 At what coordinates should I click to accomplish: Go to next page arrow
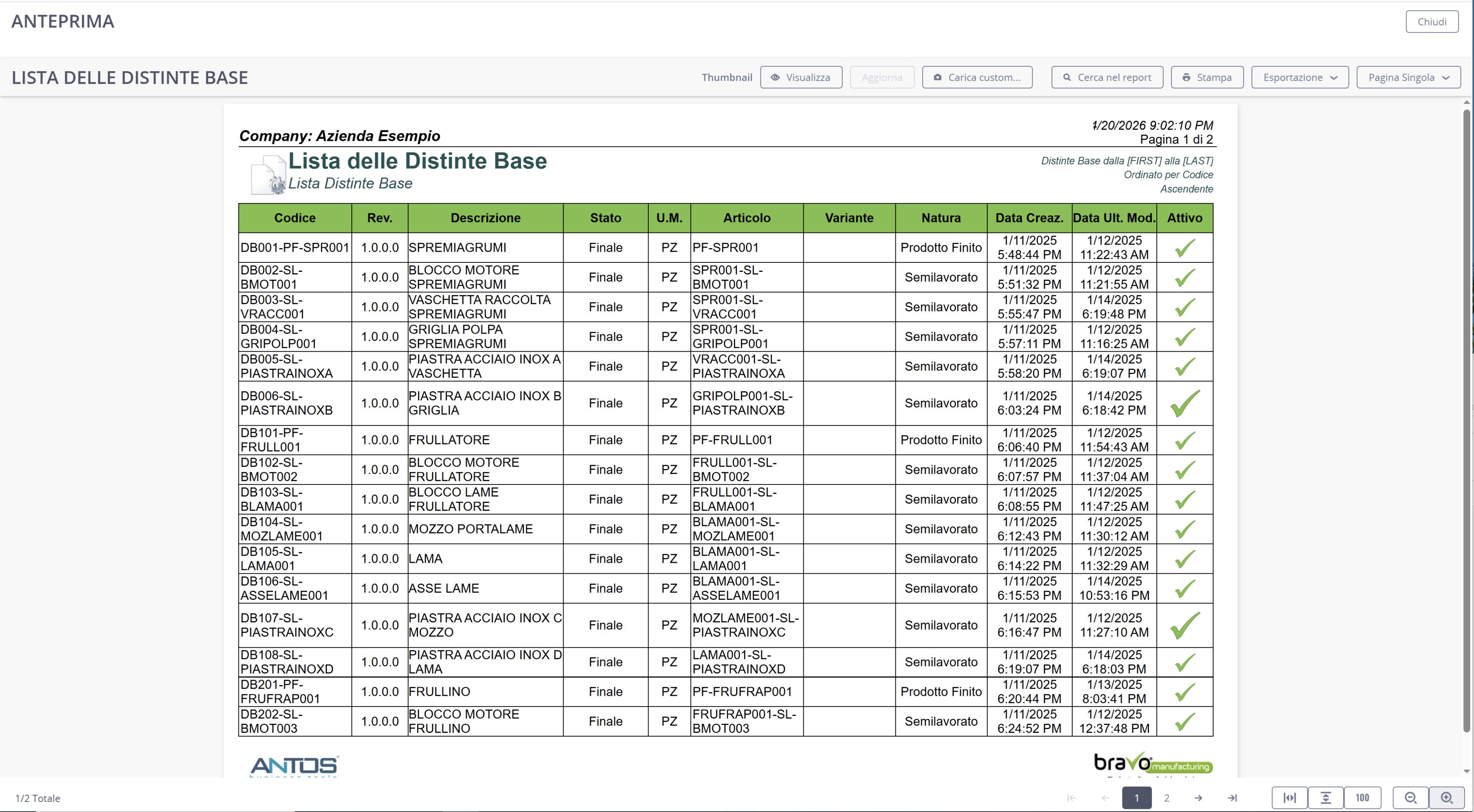click(x=1198, y=798)
